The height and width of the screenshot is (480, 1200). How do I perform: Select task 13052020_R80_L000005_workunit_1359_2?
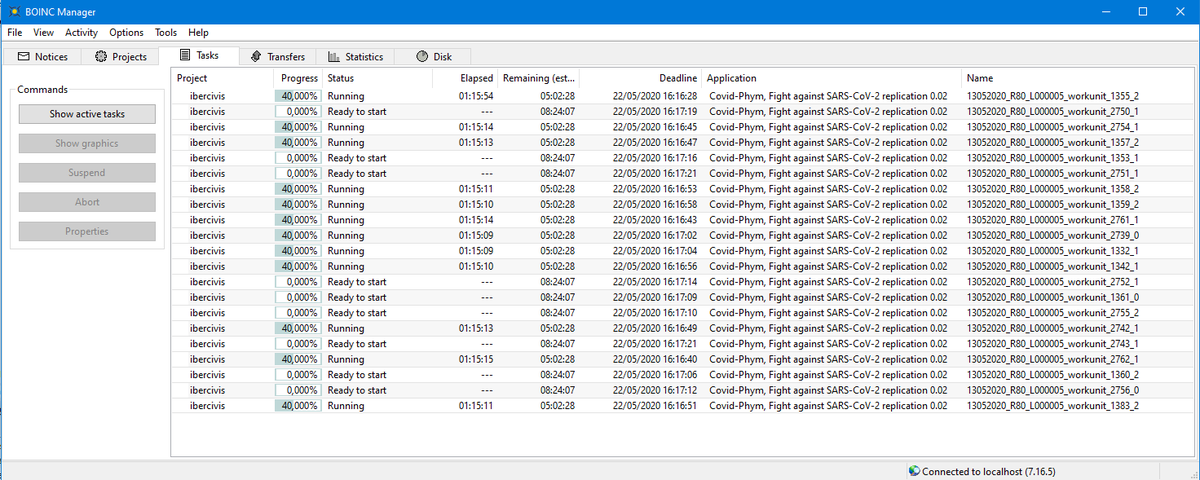pyautogui.click(x=683, y=205)
